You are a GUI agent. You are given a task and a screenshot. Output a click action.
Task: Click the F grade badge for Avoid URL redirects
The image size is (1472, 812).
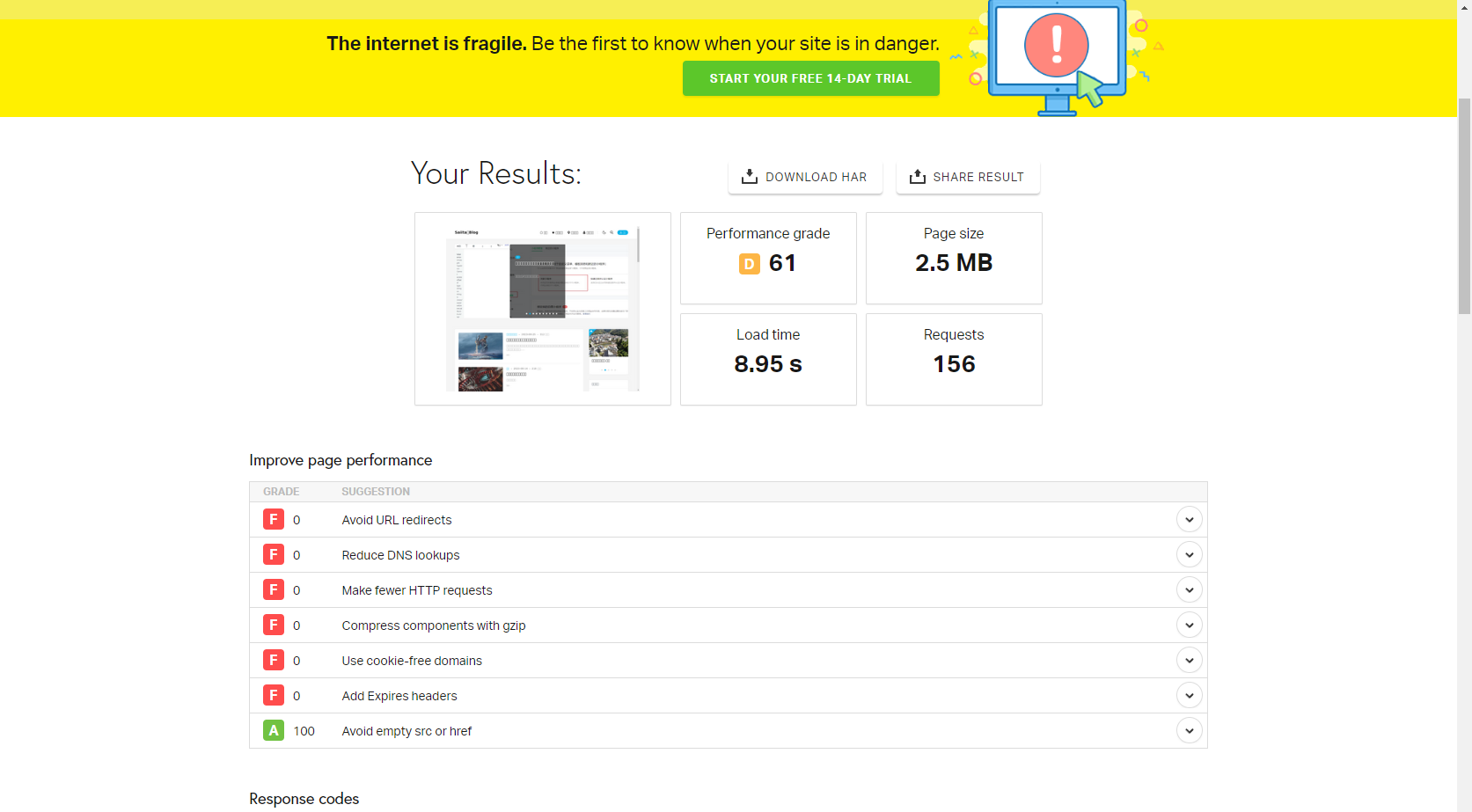tap(274, 520)
